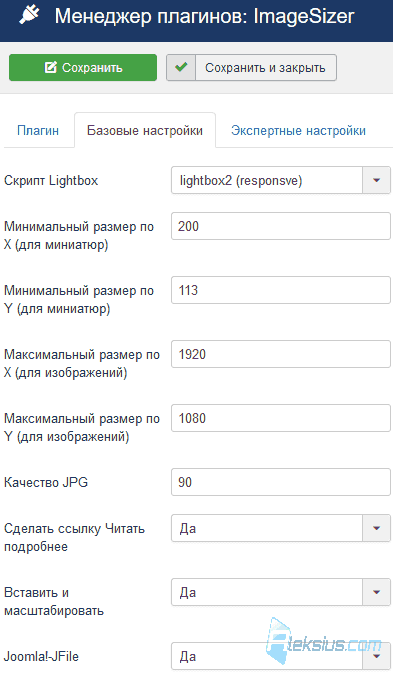The height and width of the screenshot is (675, 393).
Task: Open the Вставить и масштабировать dropdown
Action: coord(281,592)
